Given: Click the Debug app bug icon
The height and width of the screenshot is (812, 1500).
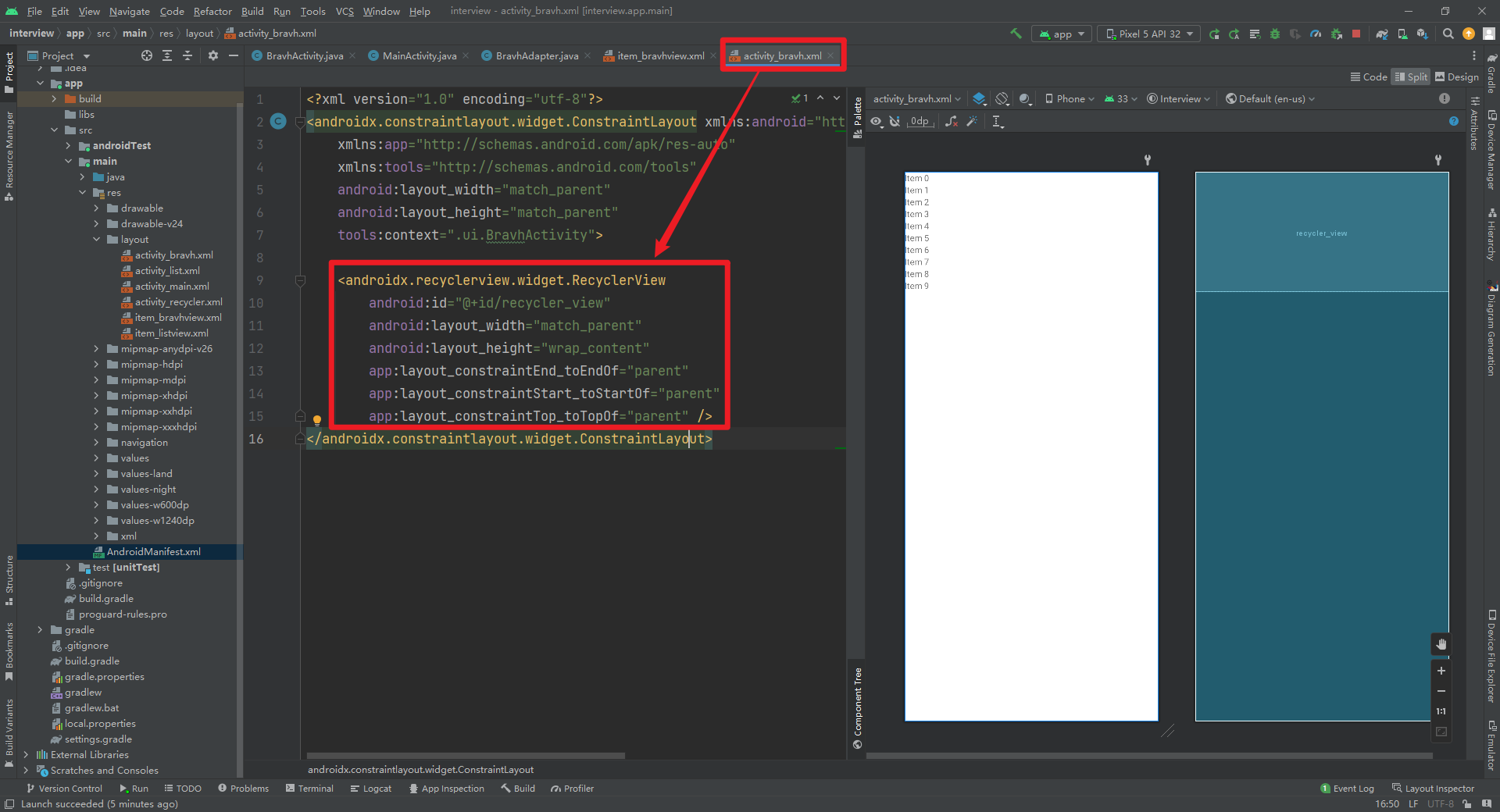Looking at the screenshot, I should point(1275,34).
